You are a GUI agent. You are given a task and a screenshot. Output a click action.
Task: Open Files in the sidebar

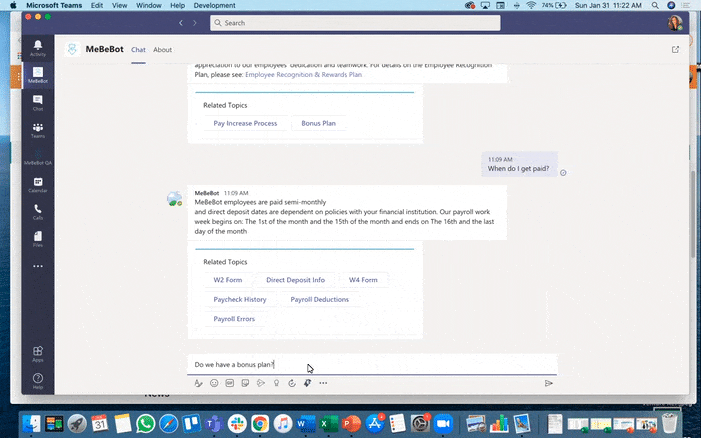click(38, 239)
